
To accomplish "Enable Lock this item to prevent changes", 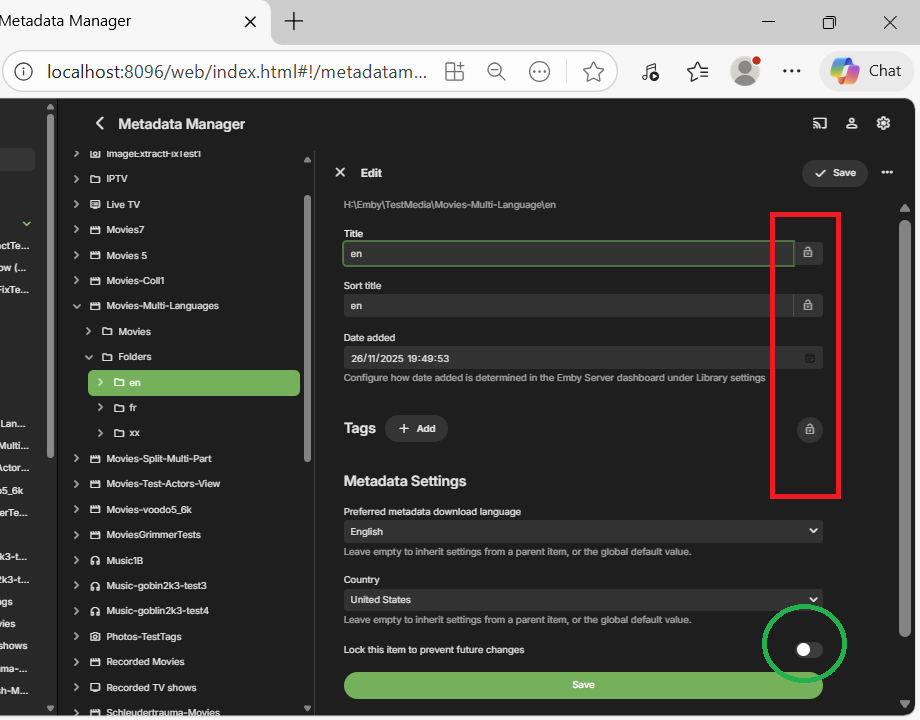I will (x=808, y=650).
